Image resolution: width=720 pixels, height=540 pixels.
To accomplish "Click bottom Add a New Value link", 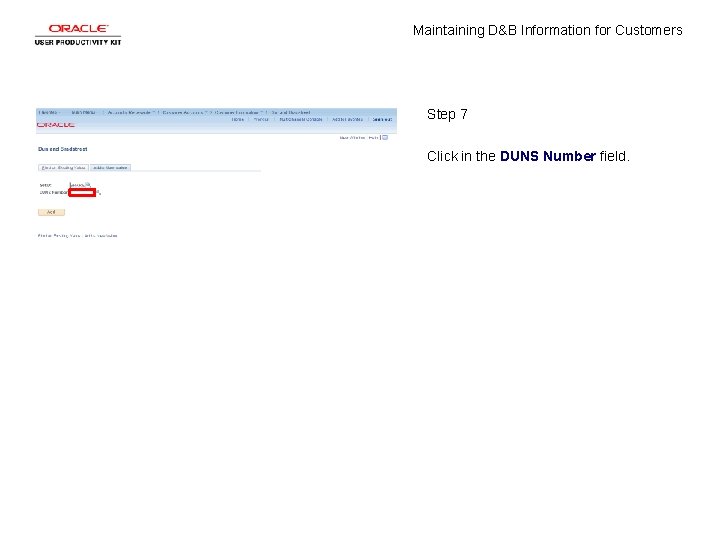I will point(101,236).
